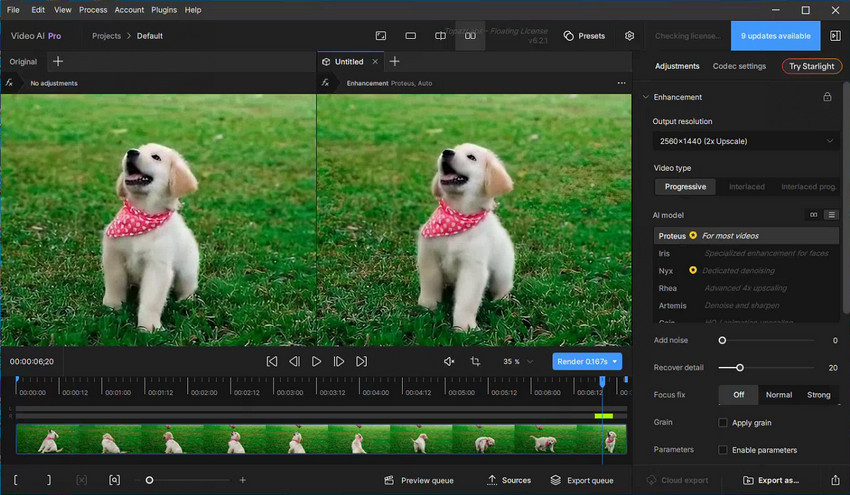Go to Projects breadcrumb

point(106,36)
